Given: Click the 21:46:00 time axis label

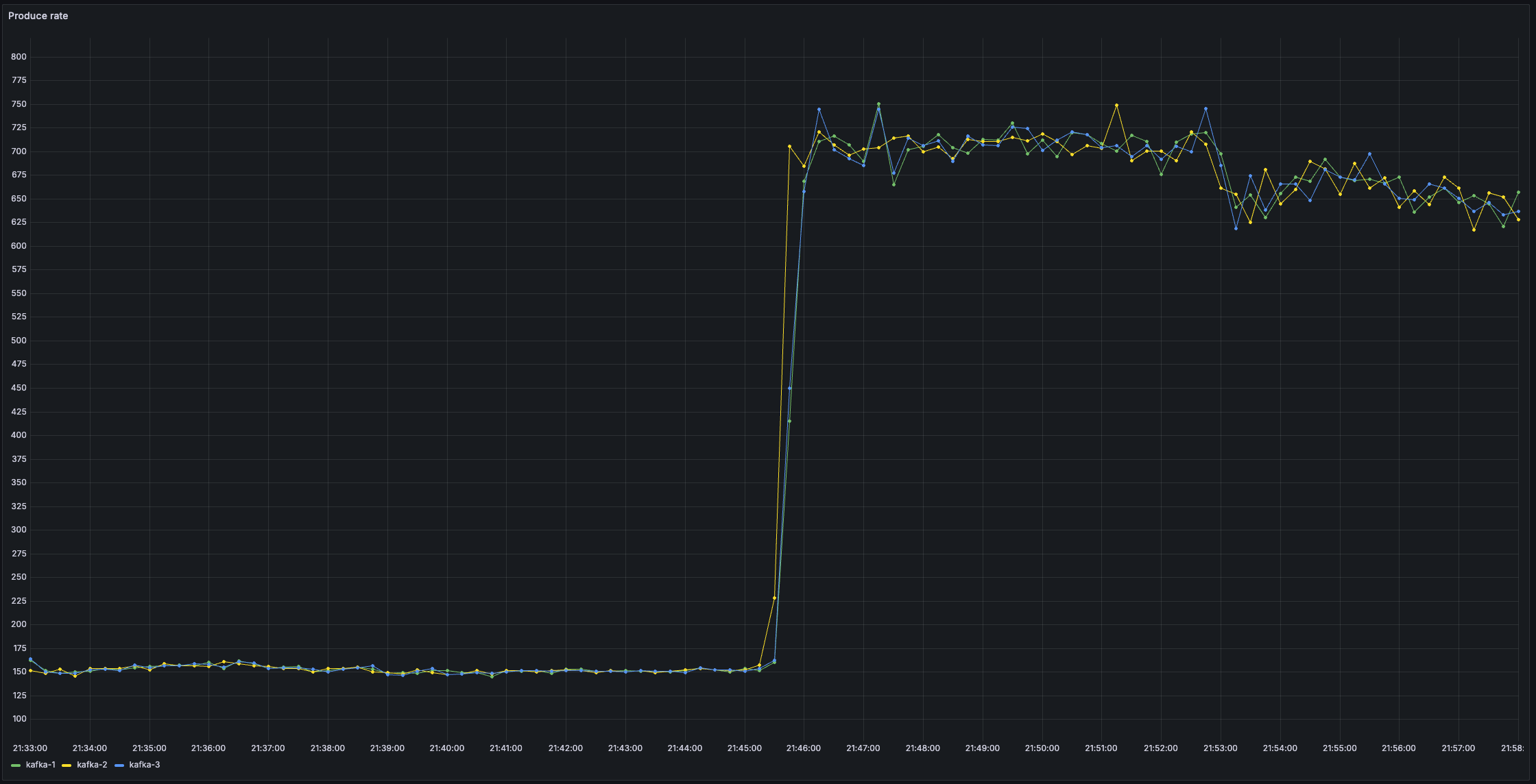Looking at the screenshot, I should click(x=803, y=748).
